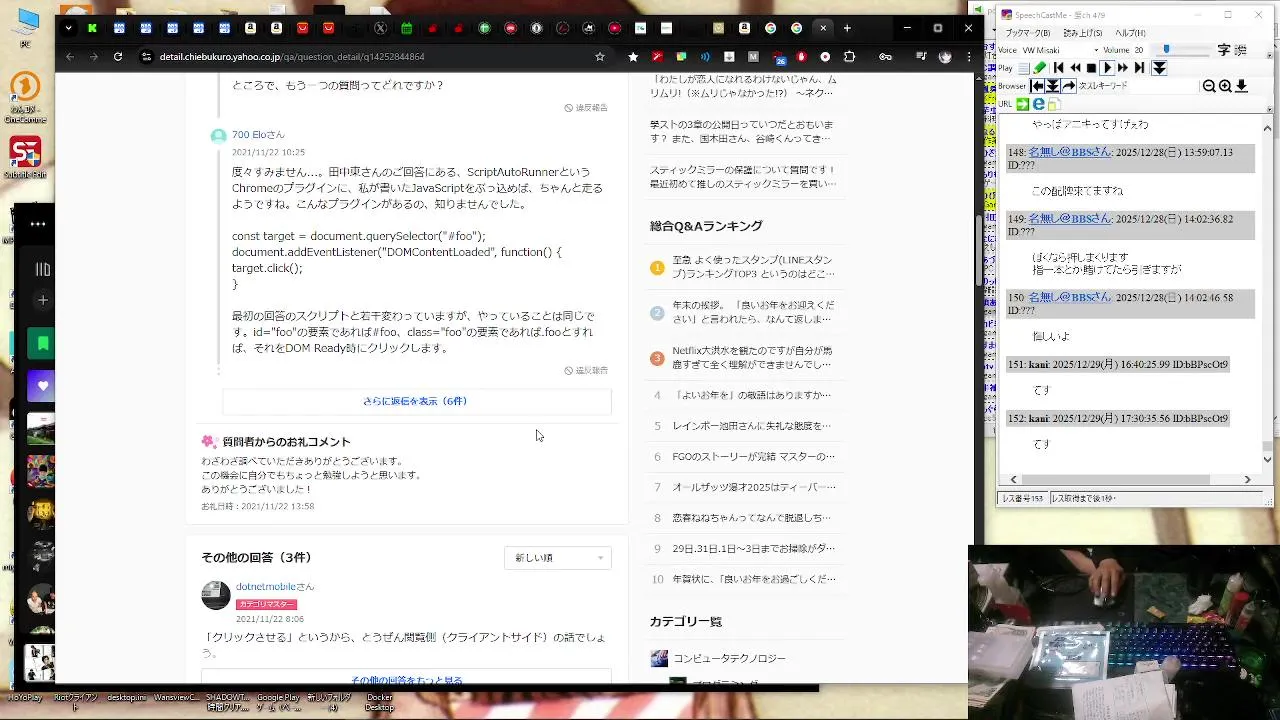Click the Browser back arrow in SpeechCastMe
This screenshot has height=720, width=1280.
pyautogui.click(x=1037, y=86)
